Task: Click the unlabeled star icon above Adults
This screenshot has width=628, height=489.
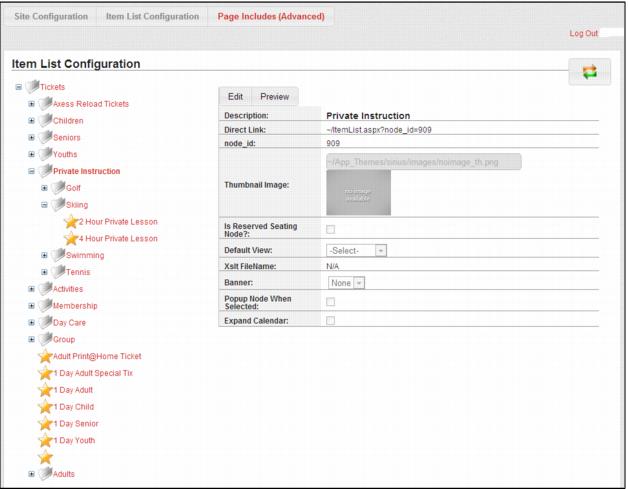Action: click(x=45, y=457)
